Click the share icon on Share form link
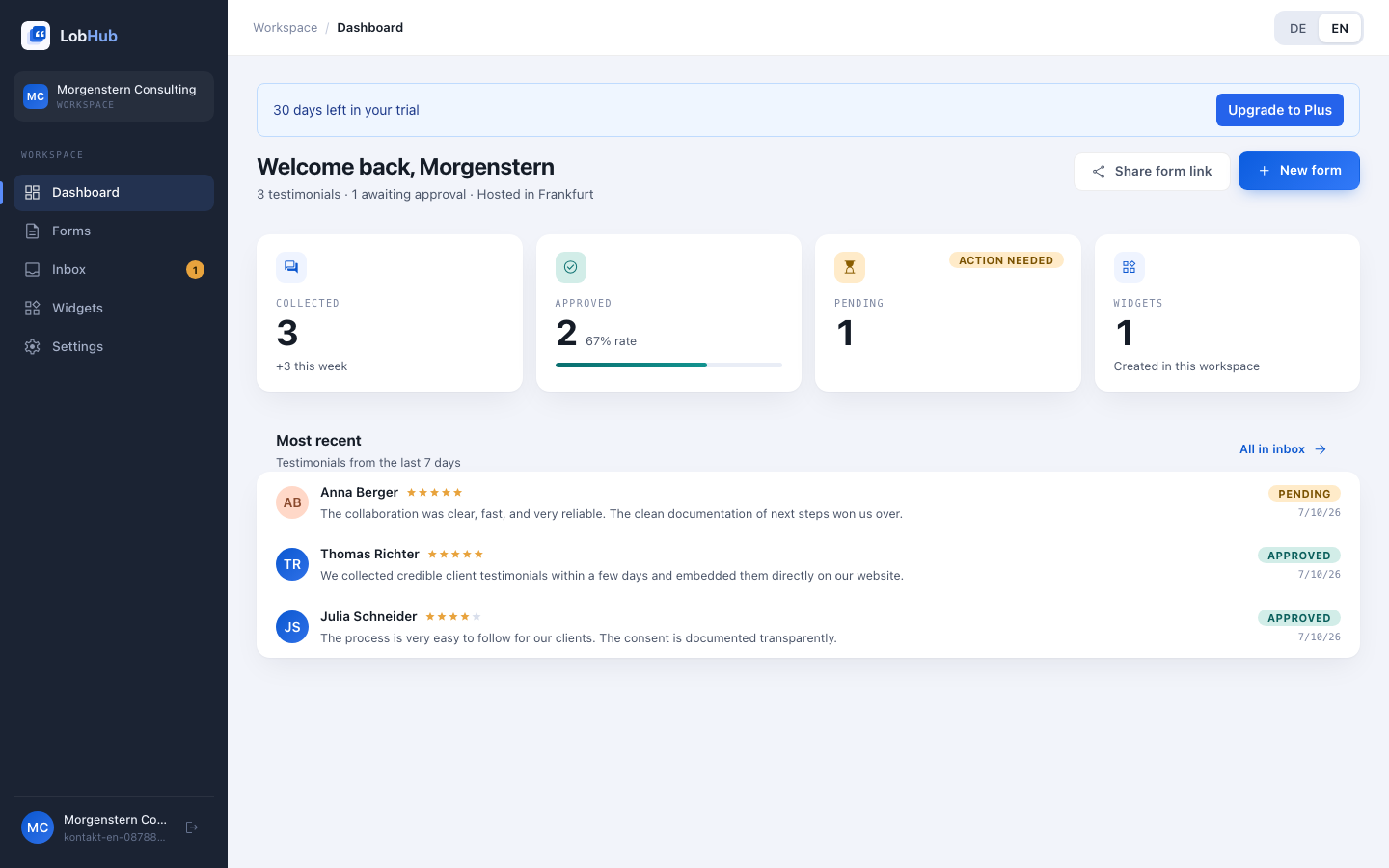Screen dimensions: 1389x868 tap(1099, 172)
